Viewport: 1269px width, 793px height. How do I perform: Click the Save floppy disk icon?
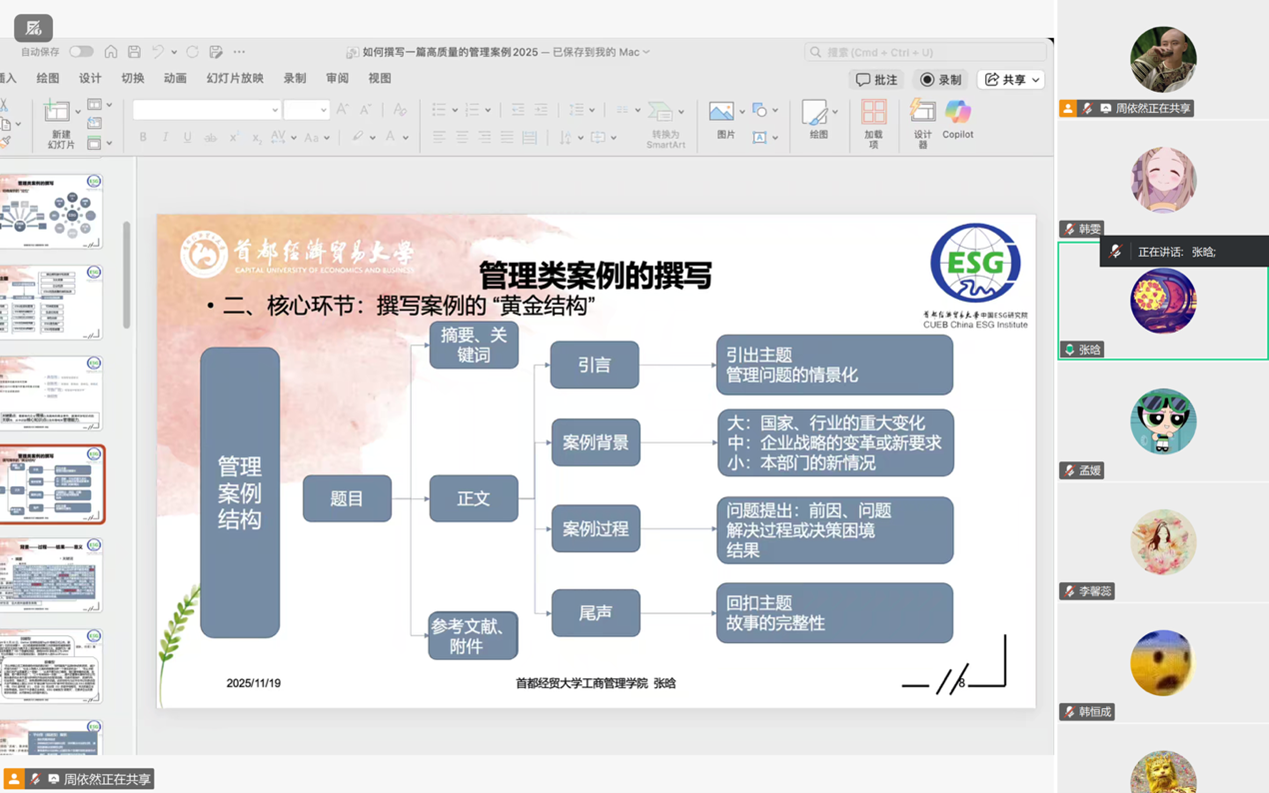[134, 52]
